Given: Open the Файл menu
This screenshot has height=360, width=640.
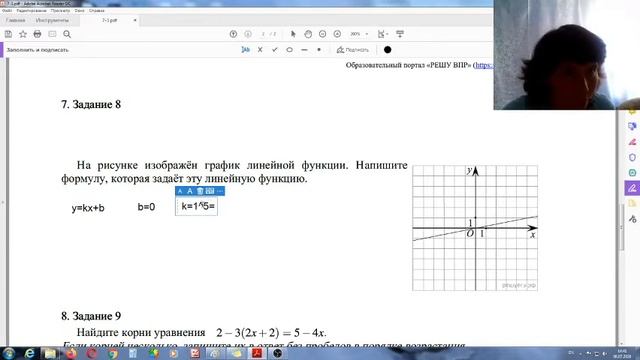Looking at the screenshot, I should [7, 11].
